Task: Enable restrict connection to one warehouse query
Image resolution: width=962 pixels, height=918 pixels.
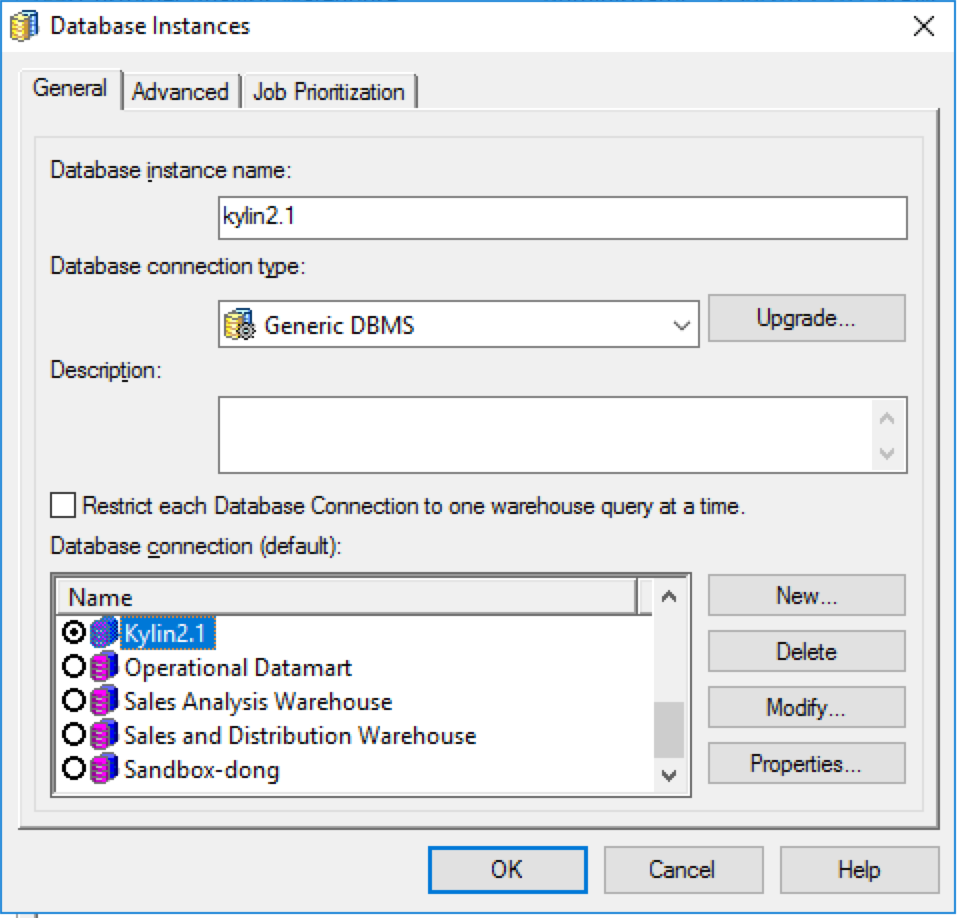Action: coord(63,506)
